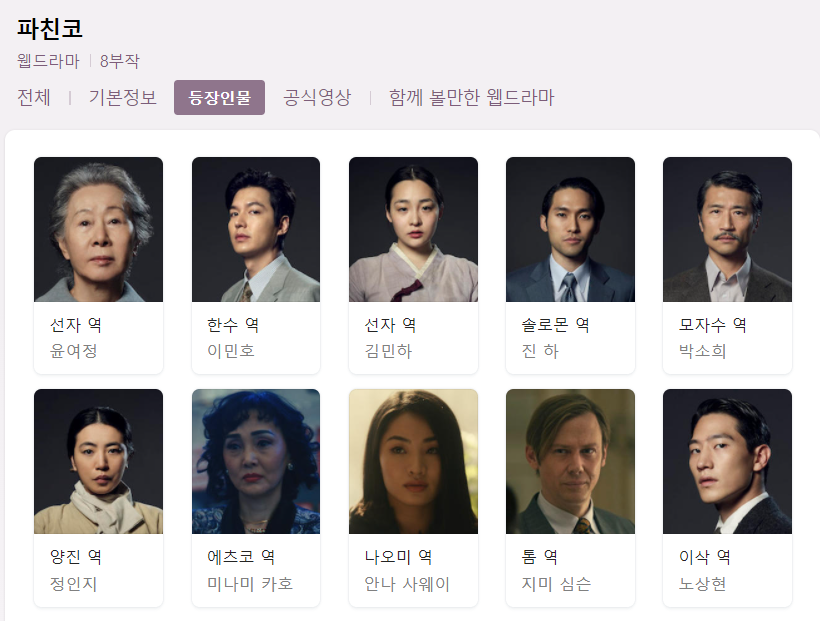This screenshot has width=820, height=621.
Task: Open the 공식영상 tab
Action: [x=317, y=97]
